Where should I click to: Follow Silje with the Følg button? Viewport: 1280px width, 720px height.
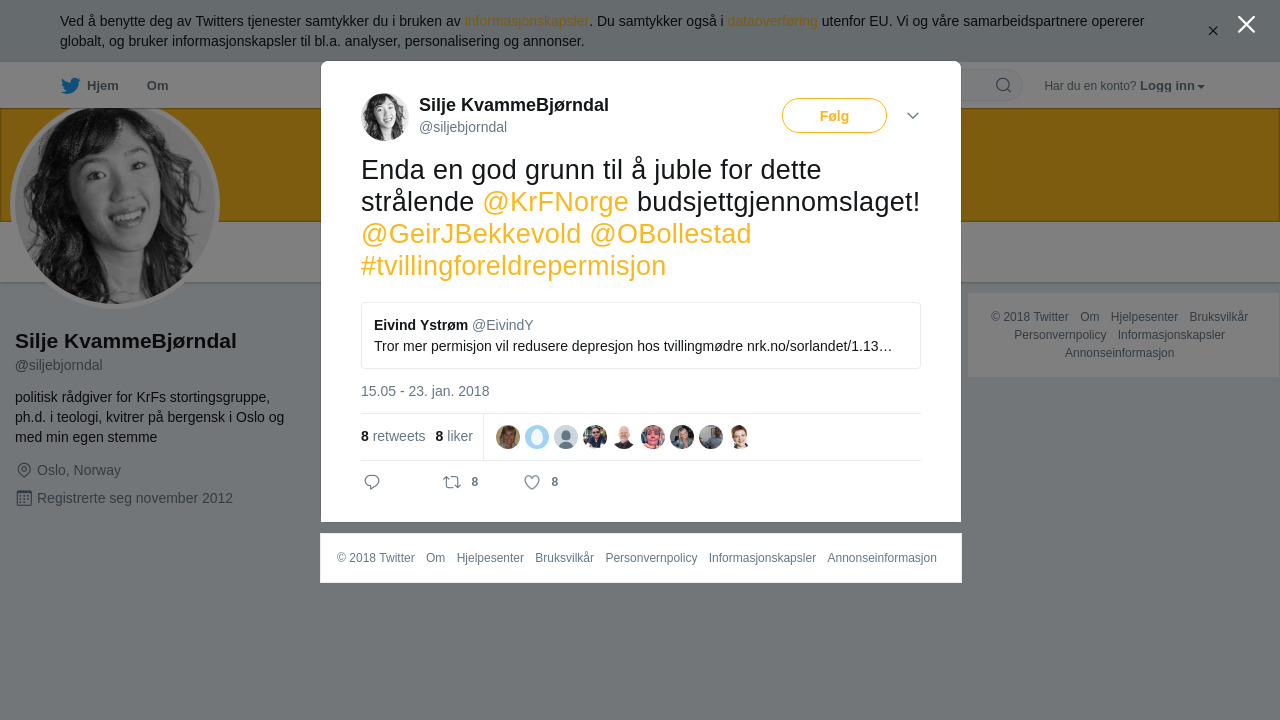834,116
